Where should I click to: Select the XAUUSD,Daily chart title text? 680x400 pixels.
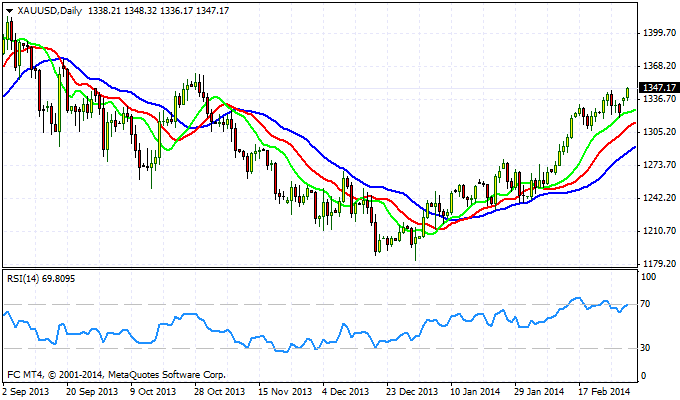tap(49, 11)
